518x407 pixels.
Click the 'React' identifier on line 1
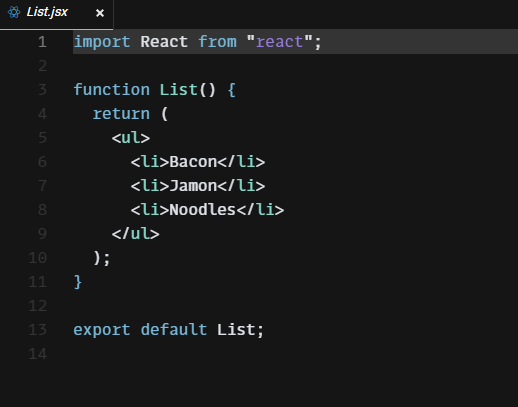pyautogui.click(x=164, y=42)
